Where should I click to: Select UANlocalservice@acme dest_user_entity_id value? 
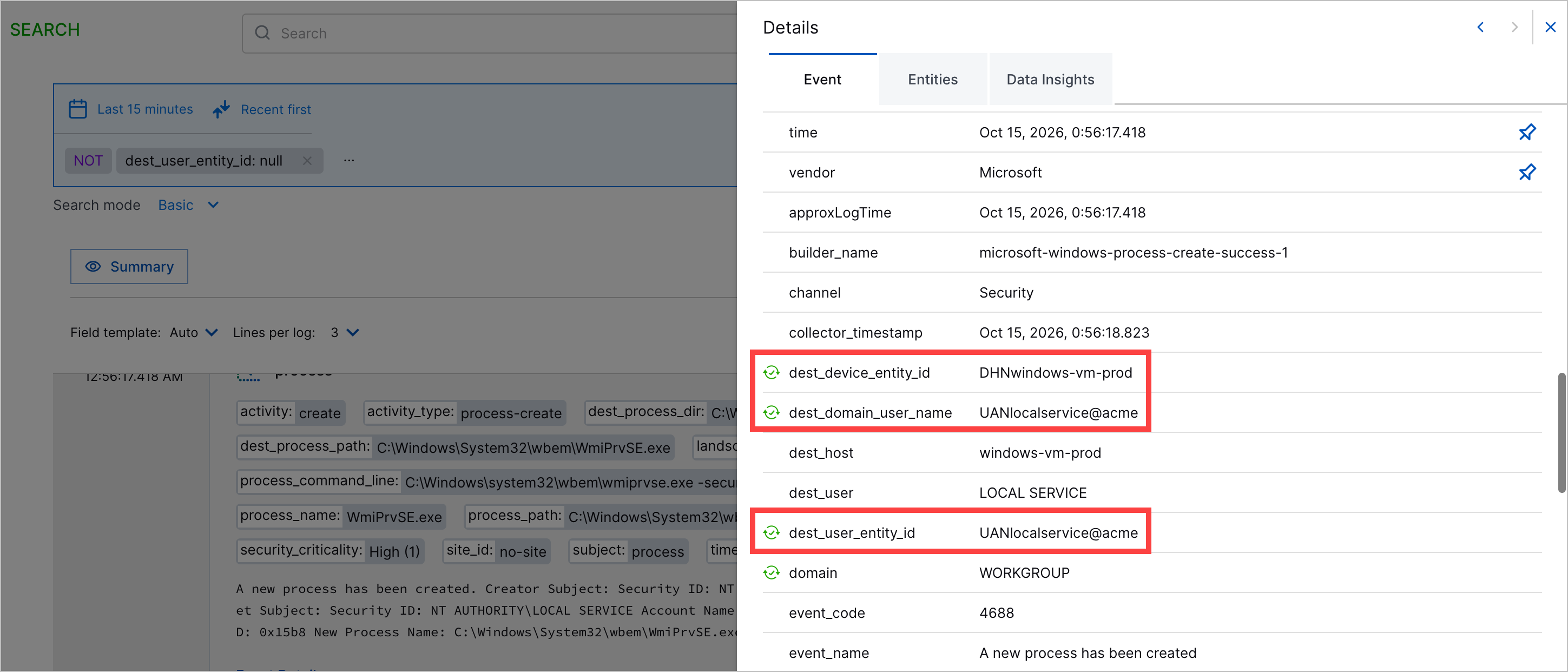[x=1058, y=532]
